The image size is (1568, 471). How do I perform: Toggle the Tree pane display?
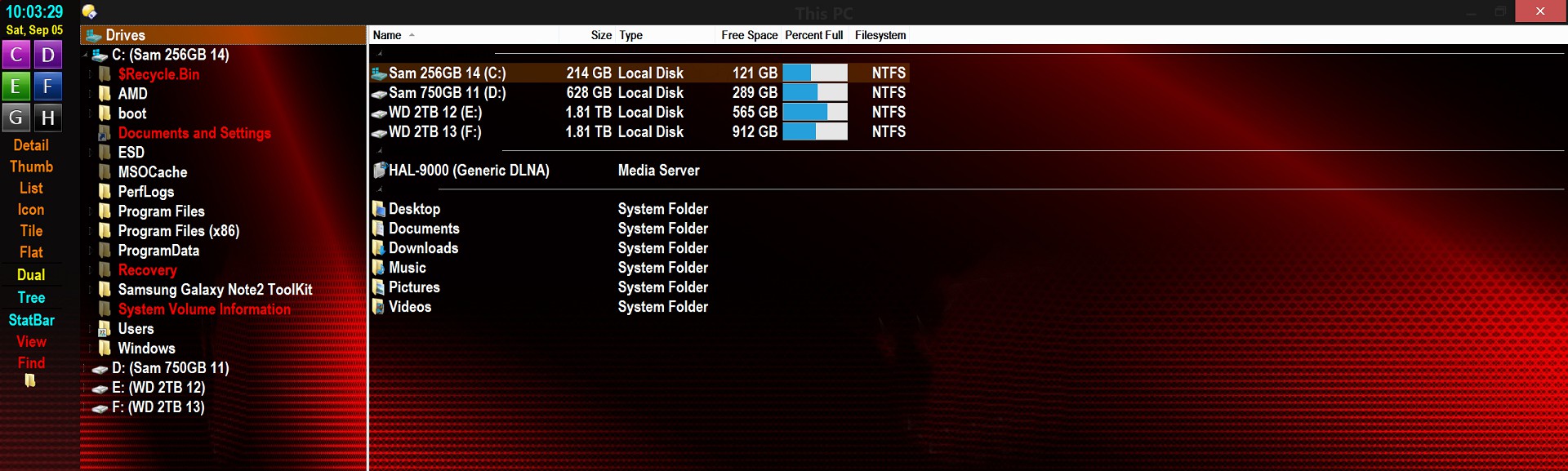(x=31, y=298)
